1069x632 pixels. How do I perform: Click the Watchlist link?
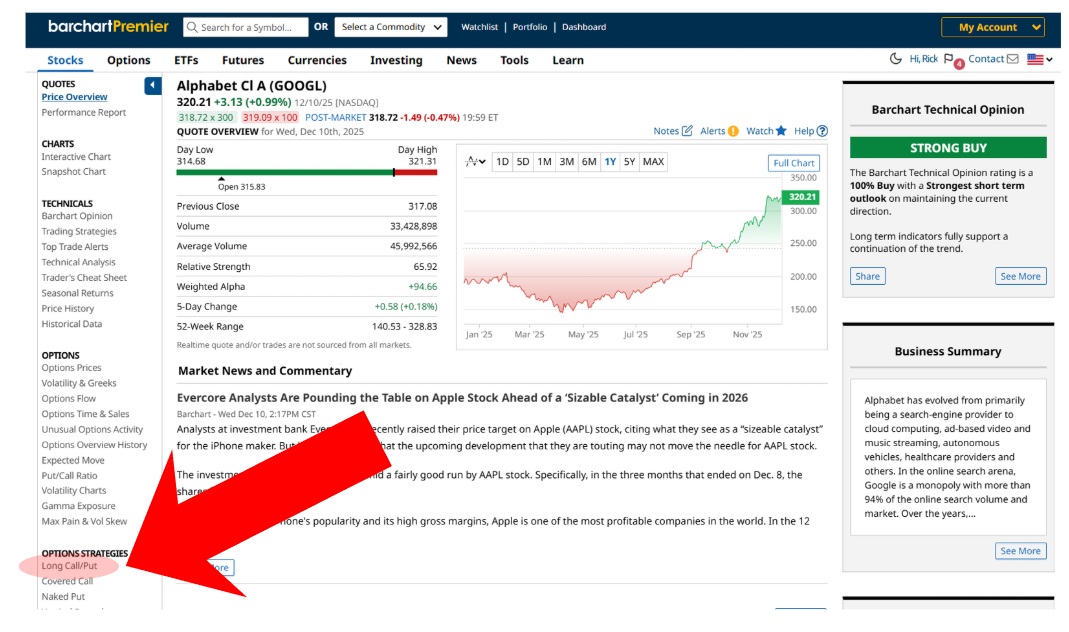point(479,27)
